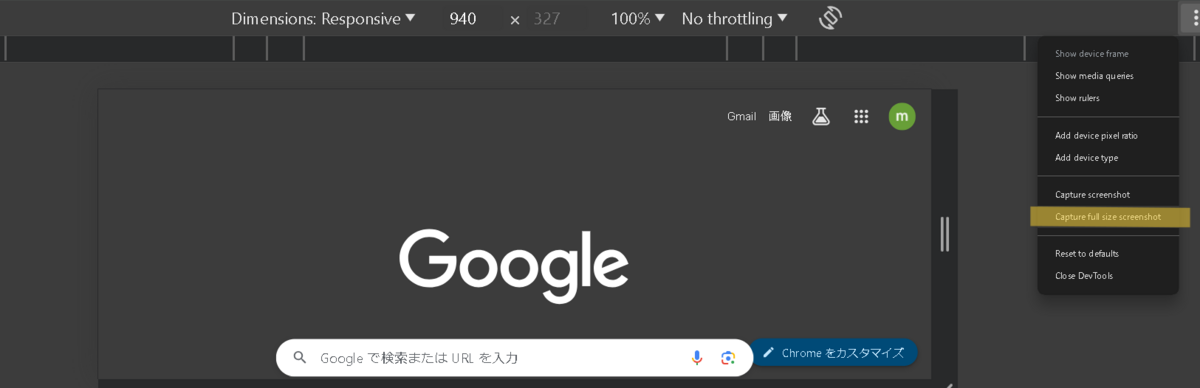Open the 100% zoom dropdown
The image size is (1200, 388).
coord(638,18)
